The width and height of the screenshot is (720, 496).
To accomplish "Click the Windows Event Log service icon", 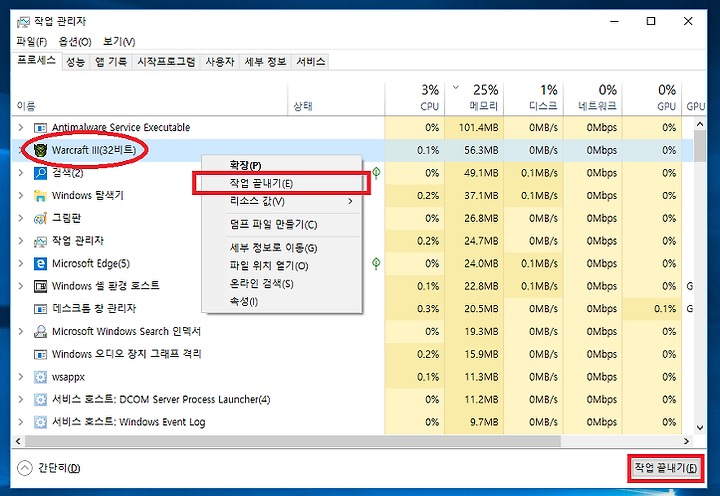I will 40,422.
